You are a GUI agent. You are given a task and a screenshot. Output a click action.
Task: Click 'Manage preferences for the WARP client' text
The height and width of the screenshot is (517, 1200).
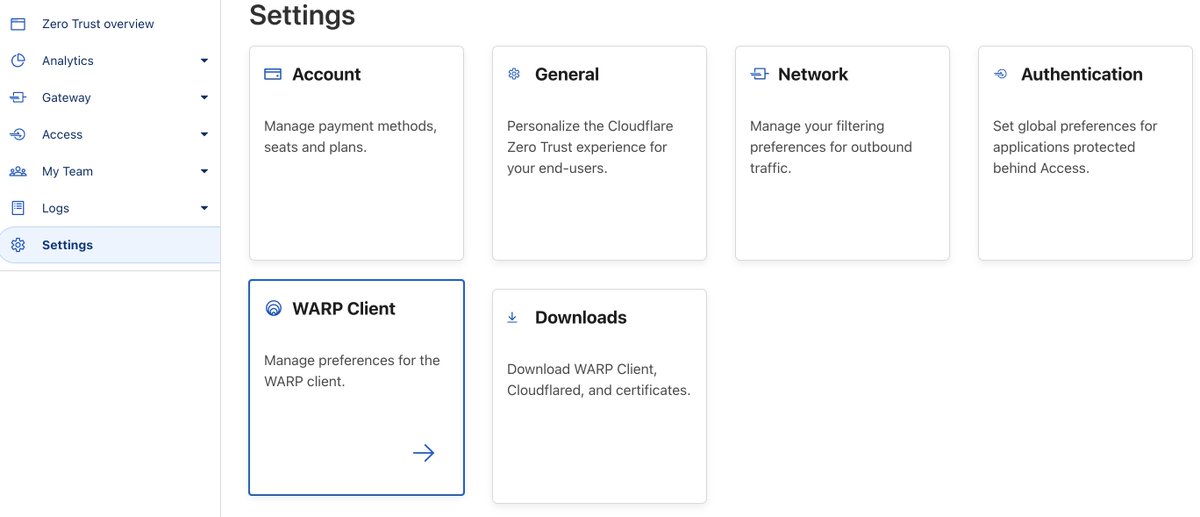(x=352, y=370)
